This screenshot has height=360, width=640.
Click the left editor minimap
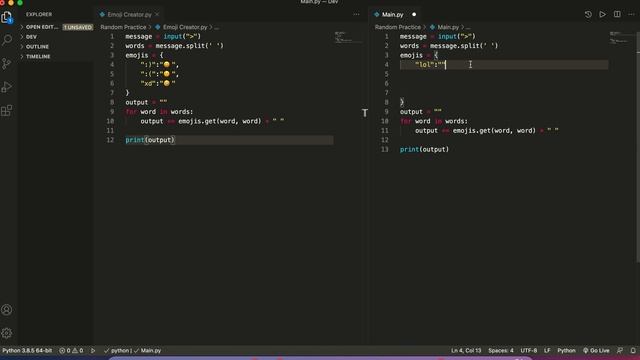tap(348, 37)
